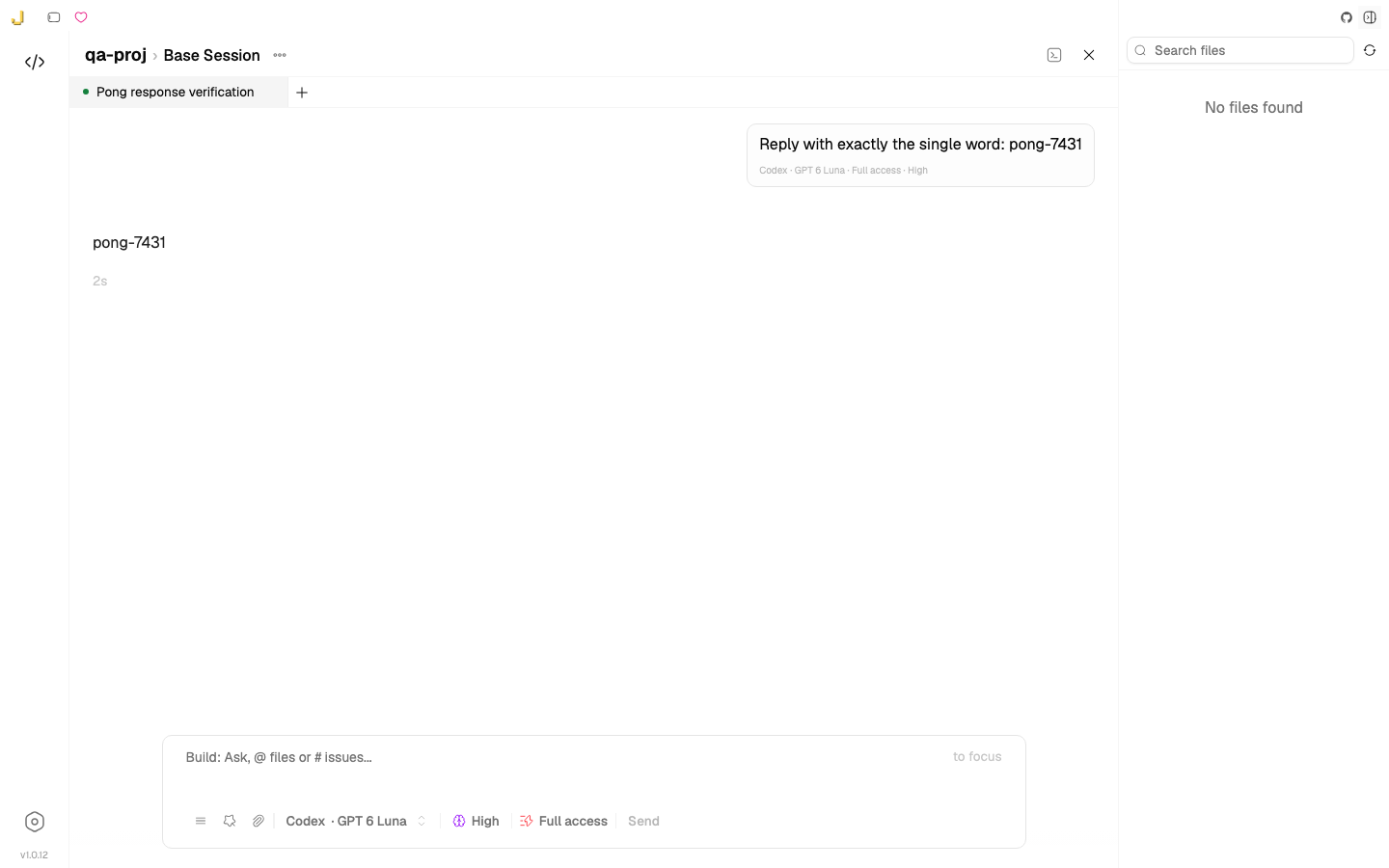
Task: Change the High reasoning effort setting
Action: [477, 821]
